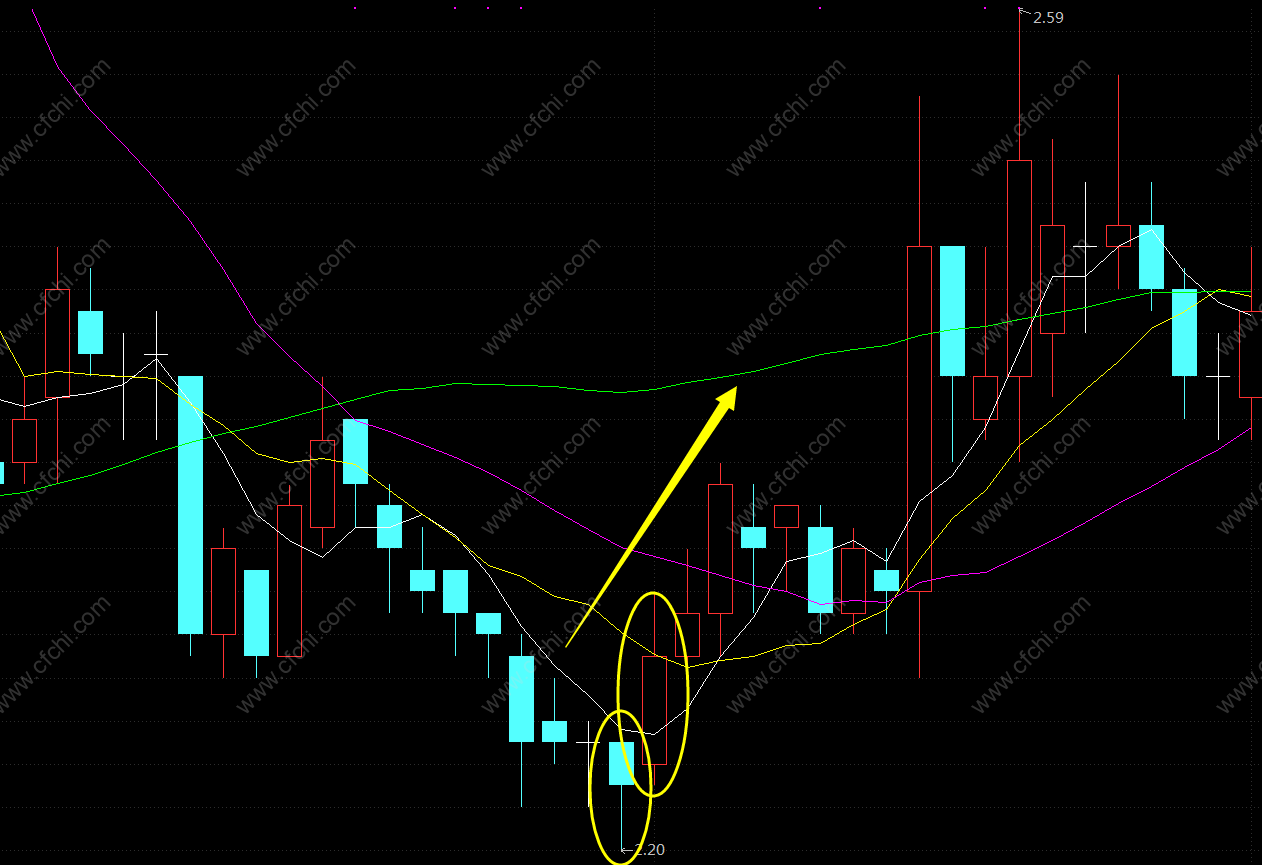Click the green moving average line

click(x=620, y=392)
